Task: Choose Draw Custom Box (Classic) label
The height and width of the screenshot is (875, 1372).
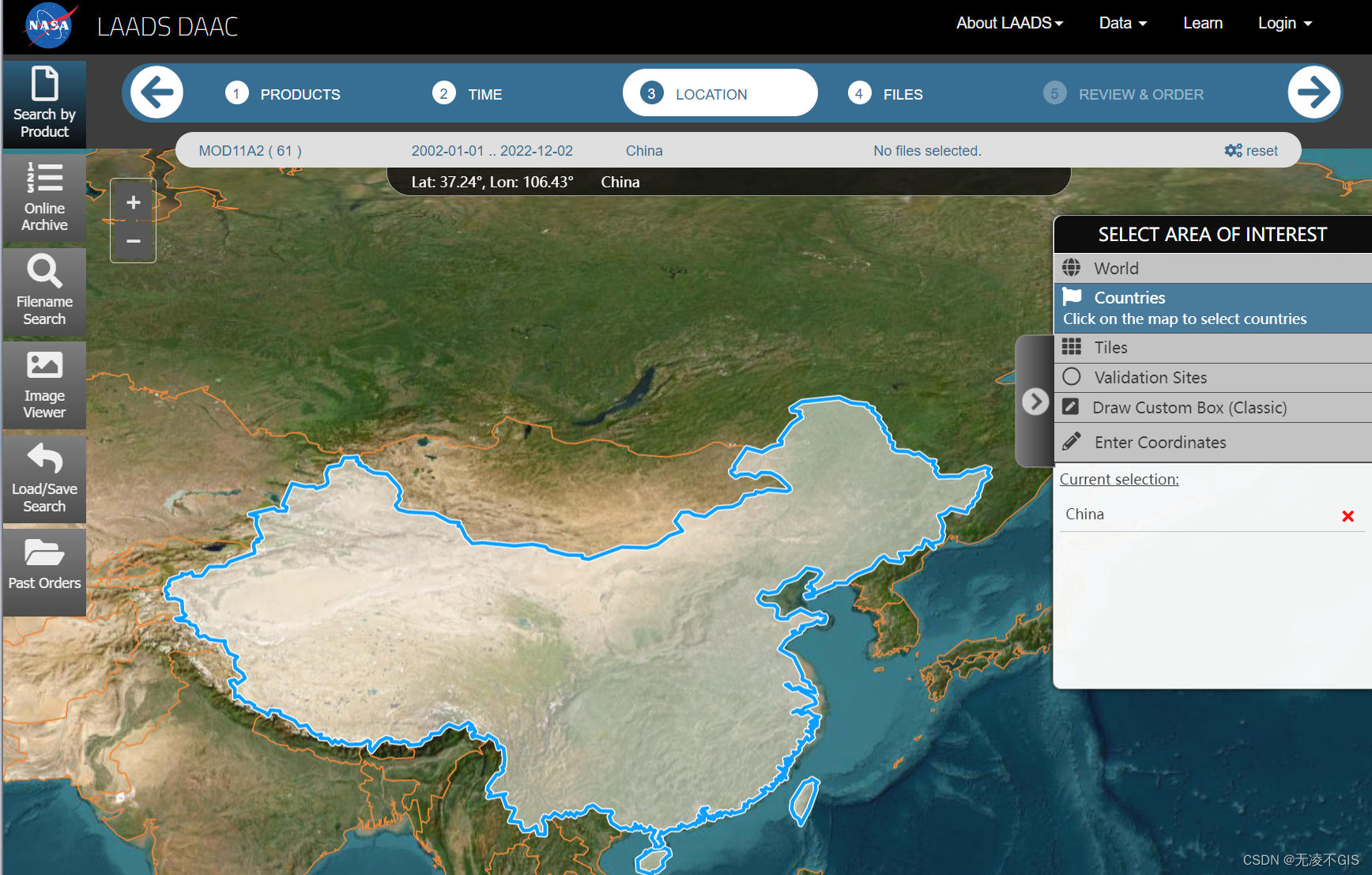Action: click(x=1189, y=407)
